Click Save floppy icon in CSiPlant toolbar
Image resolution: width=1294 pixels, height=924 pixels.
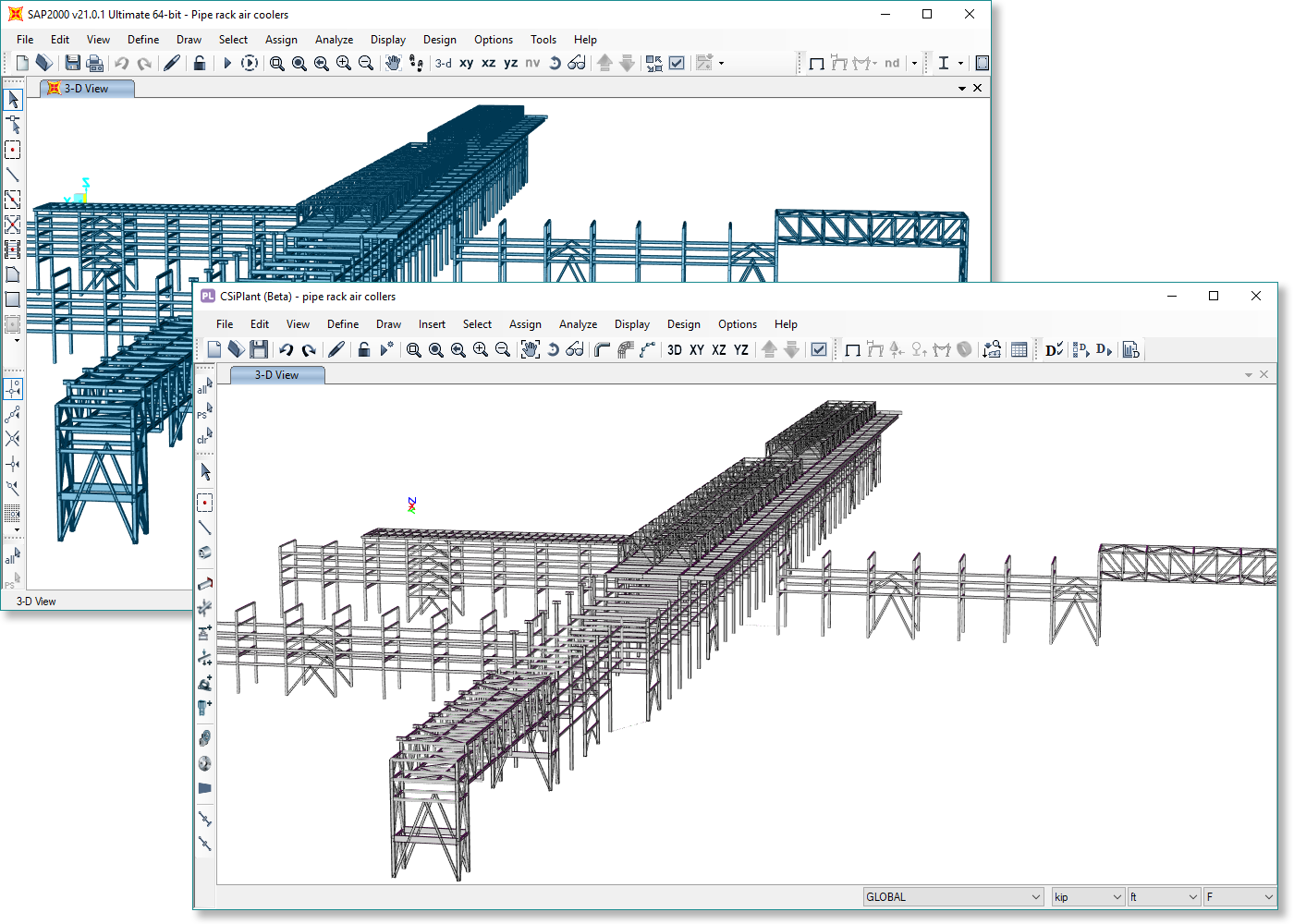pyautogui.click(x=259, y=349)
